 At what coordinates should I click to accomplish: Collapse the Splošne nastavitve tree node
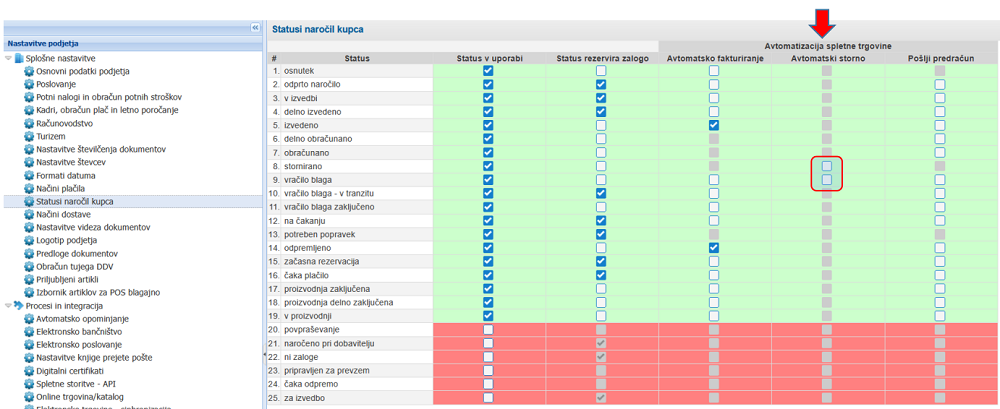(6, 59)
